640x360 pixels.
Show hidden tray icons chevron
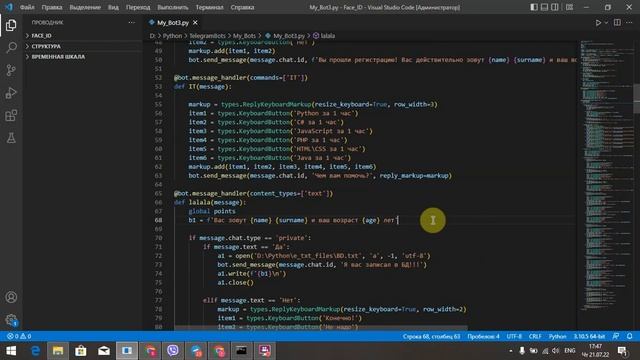510,351
